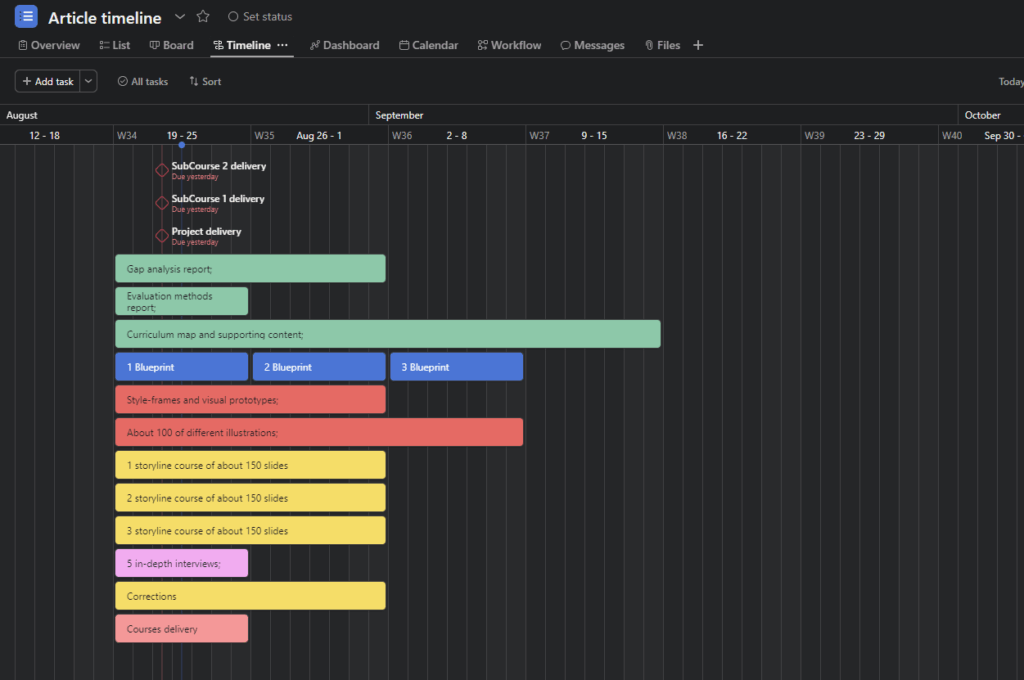Click the Set status button

[x=260, y=16]
